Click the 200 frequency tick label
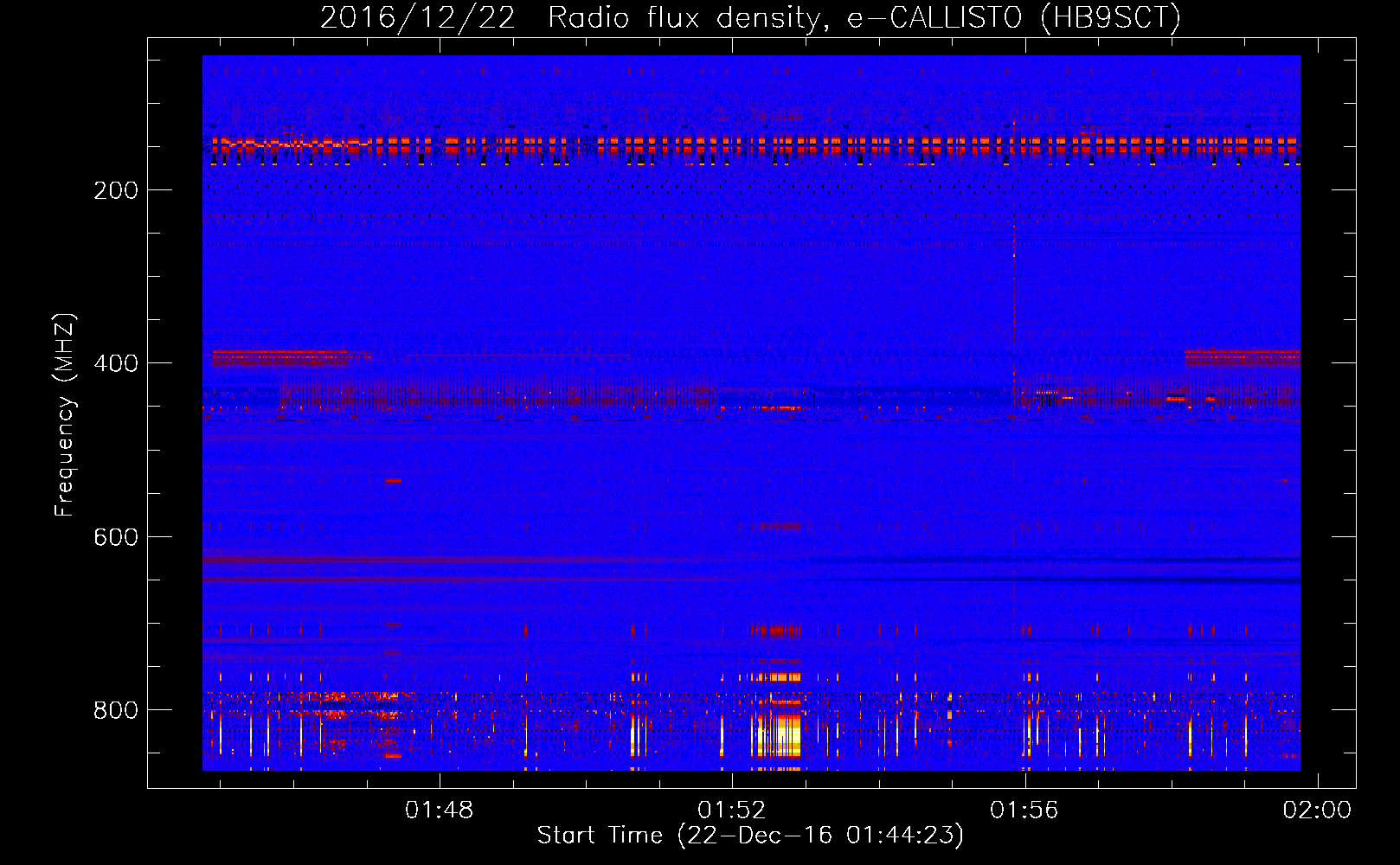The image size is (1400, 865). pos(116,190)
